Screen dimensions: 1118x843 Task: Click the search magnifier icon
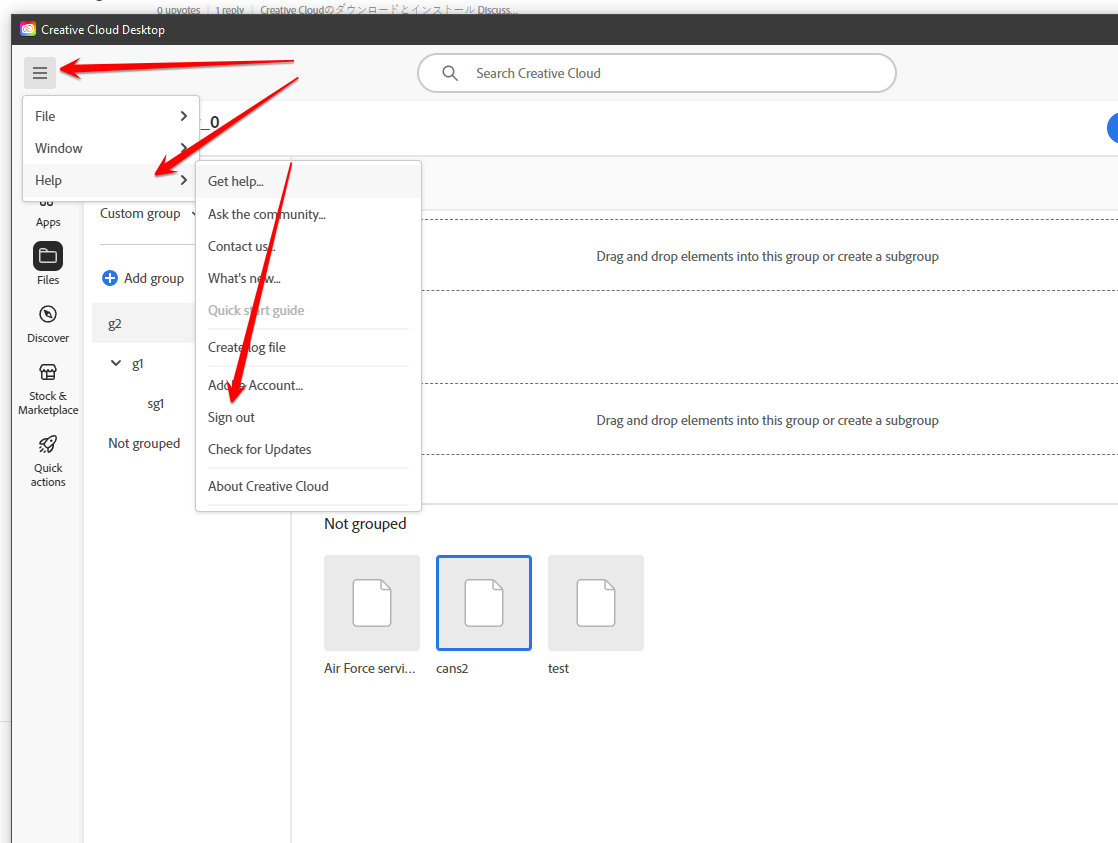tap(449, 73)
